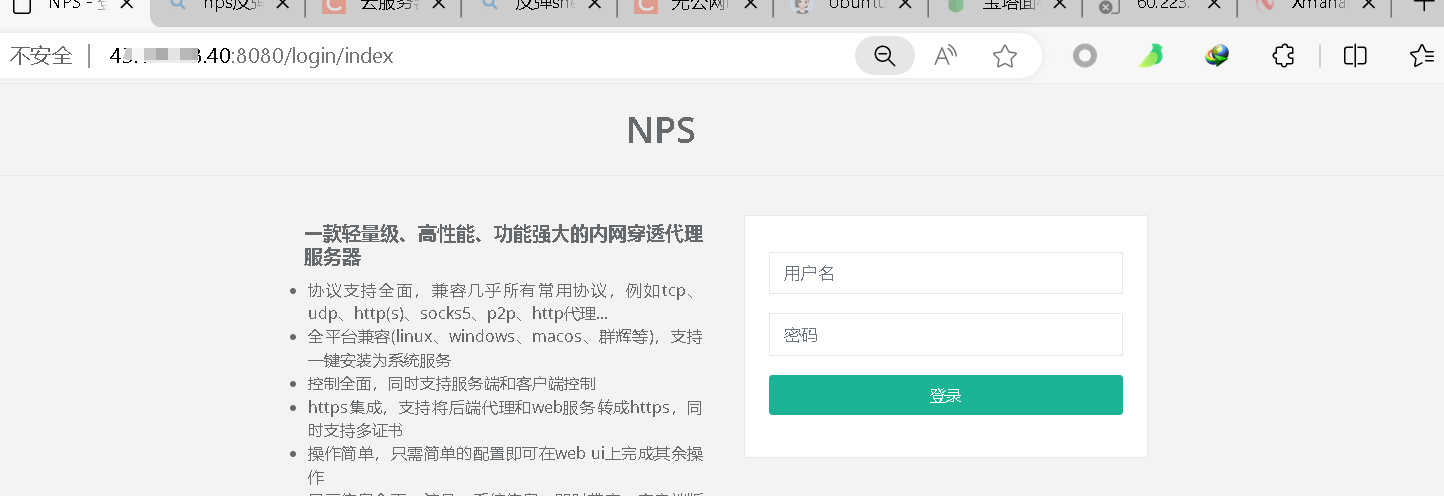The image size is (1444, 496).
Task: Open the page zoom magnifier icon
Action: (885, 56)
